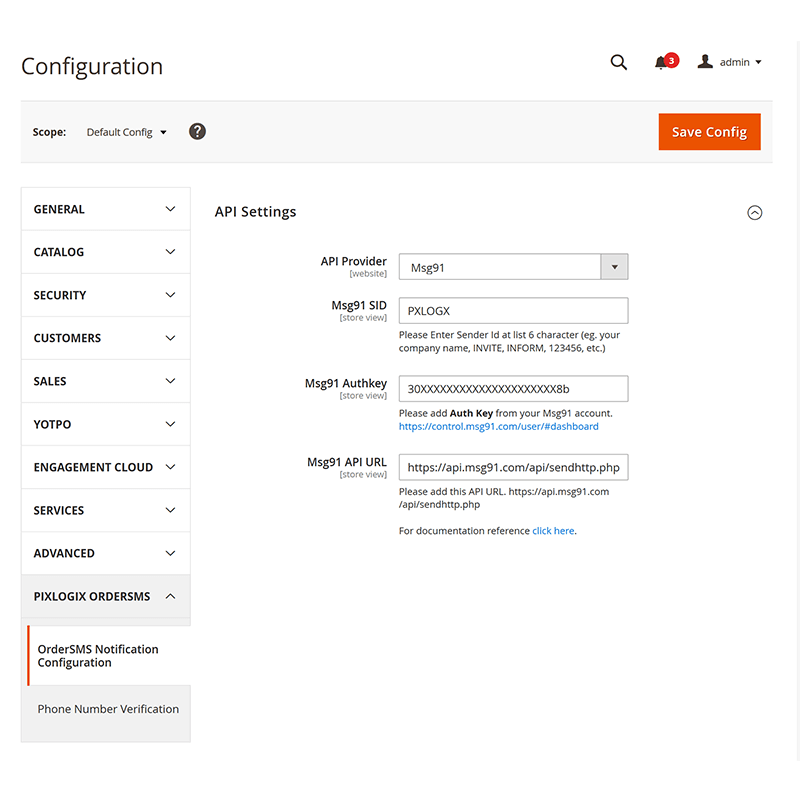Expand the GENERAL section
The image size is (800, 800).
[106, 209]
